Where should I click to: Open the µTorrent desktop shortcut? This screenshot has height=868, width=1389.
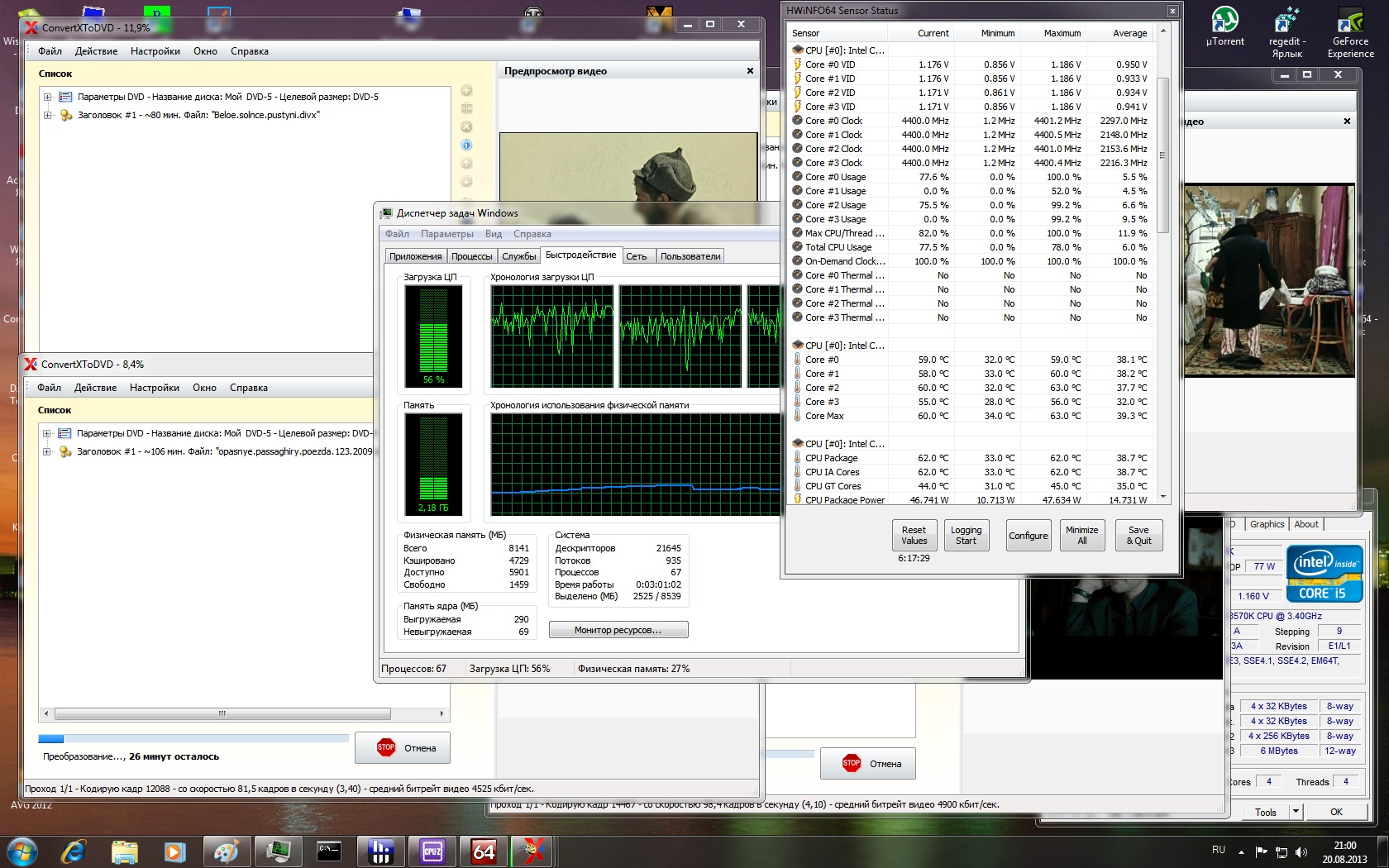click(x=1224, y=26)
